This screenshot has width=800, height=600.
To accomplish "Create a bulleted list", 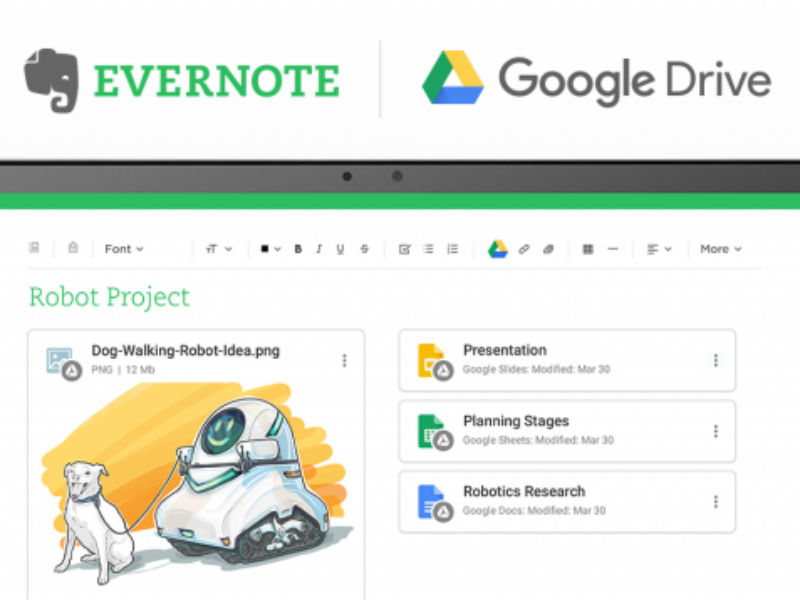I will (x=430, y=249).
